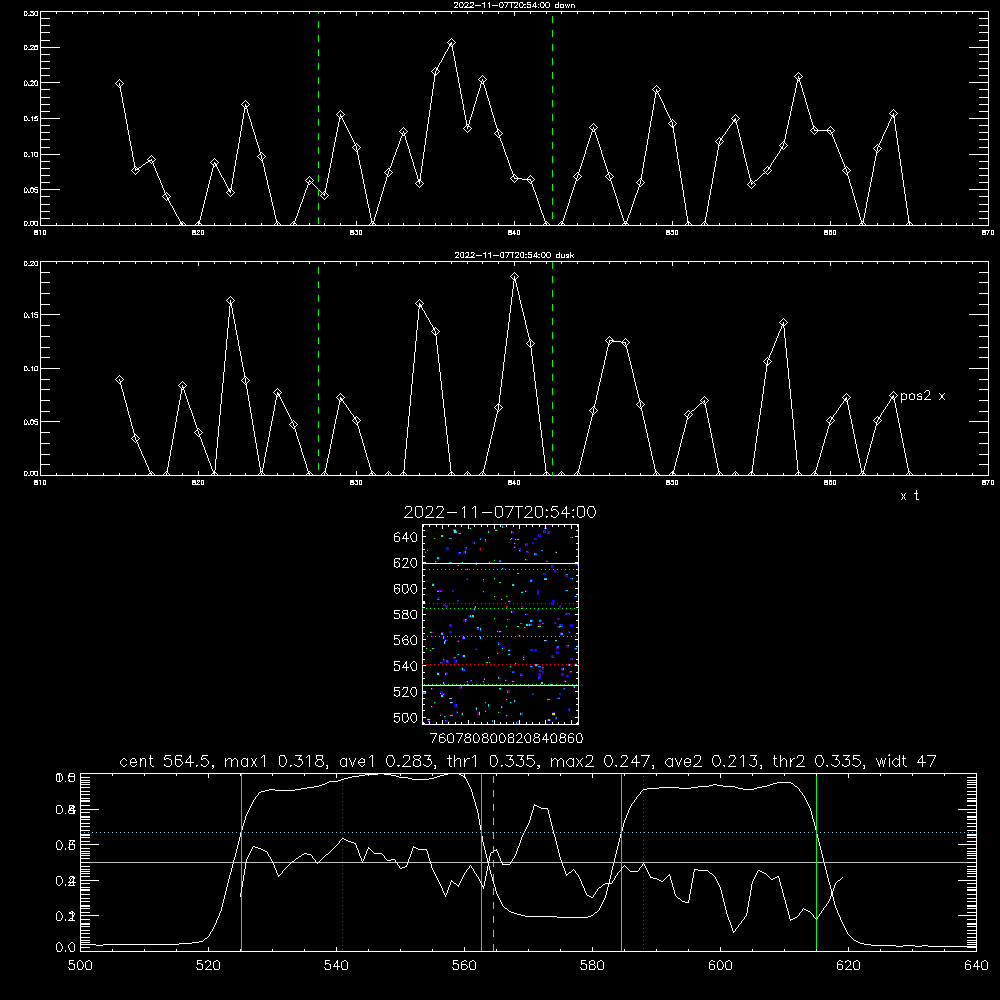Select the 'pos2 x' label in the dusk plot
The image size is (1000, 1000).
[922, 396]
